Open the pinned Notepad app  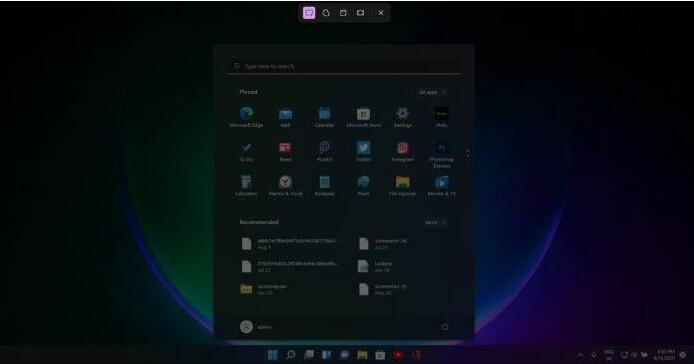coord(324,186)
